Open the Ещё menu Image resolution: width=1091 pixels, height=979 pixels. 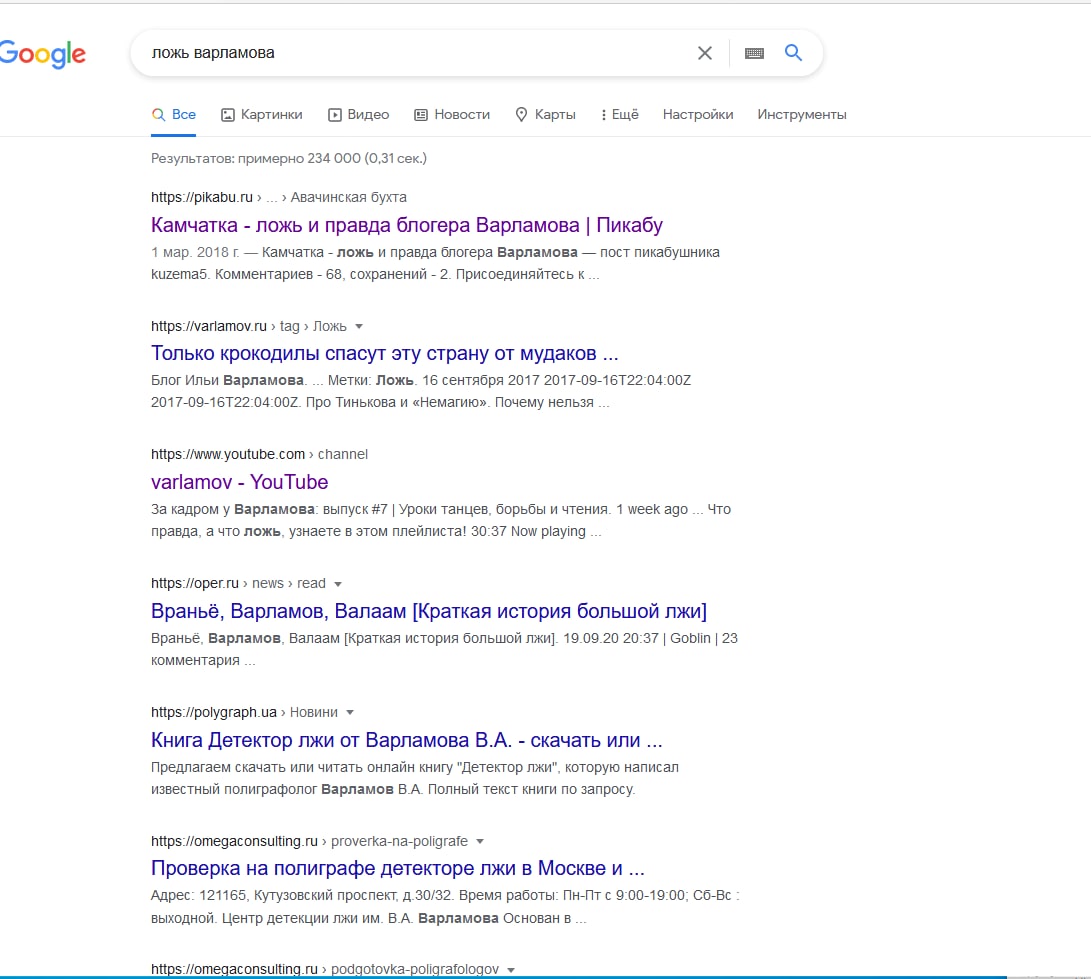(x=619, y=115)
